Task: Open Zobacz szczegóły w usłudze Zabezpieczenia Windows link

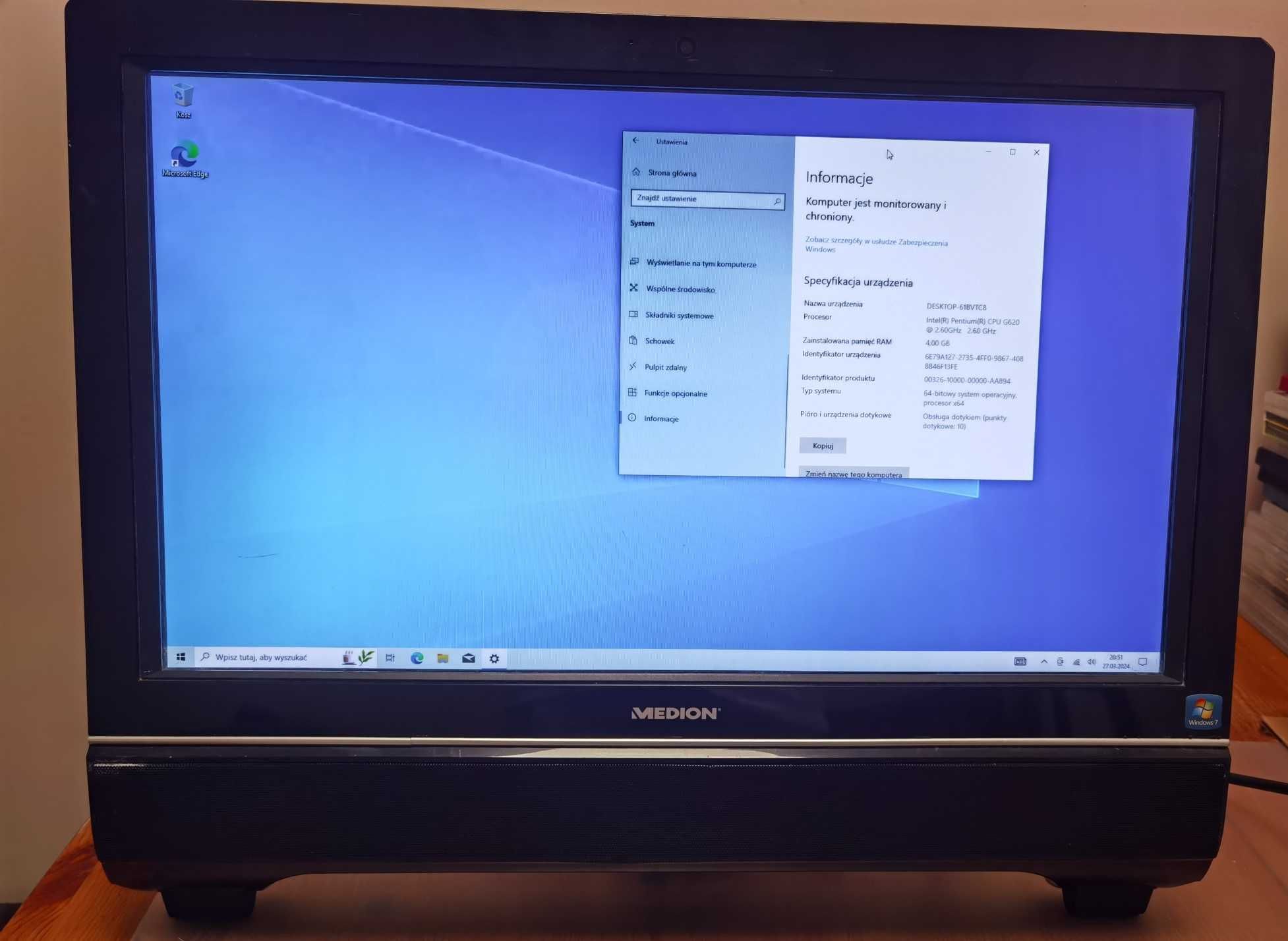Action: click(x=876, y=245)
